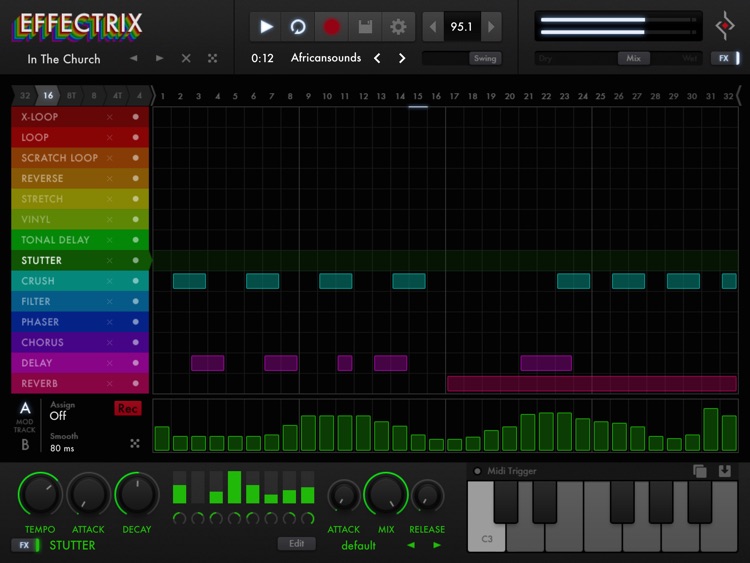Select mod track A
750x563 pixels.
pyautogui.click(x=25, y=408)
